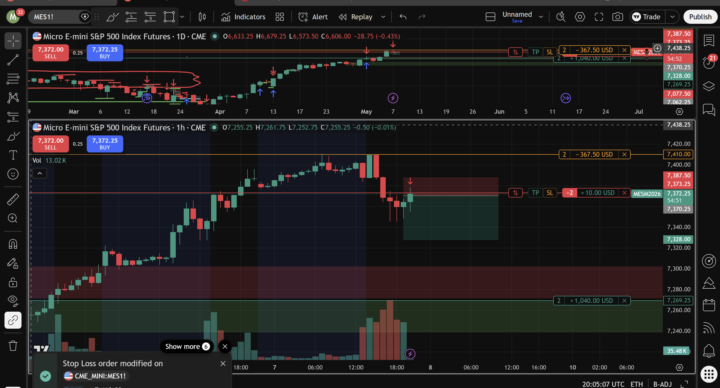Screen dimensions: 720x388
Task: Select the crosshair cursor tool
Action: [x=13, y=40]
